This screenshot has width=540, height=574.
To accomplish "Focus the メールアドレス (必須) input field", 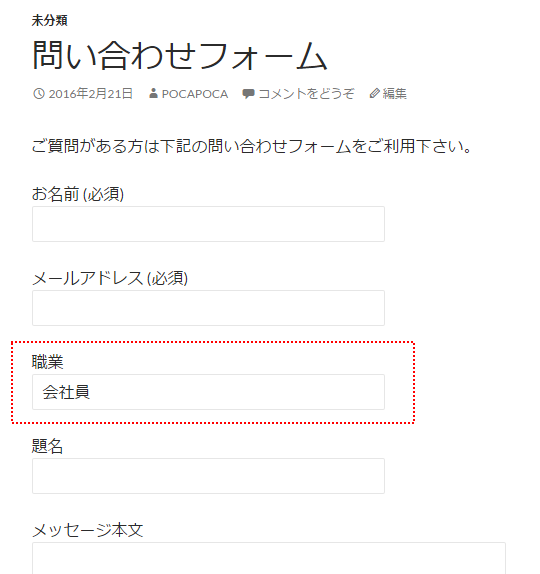I will coord(208,308).
